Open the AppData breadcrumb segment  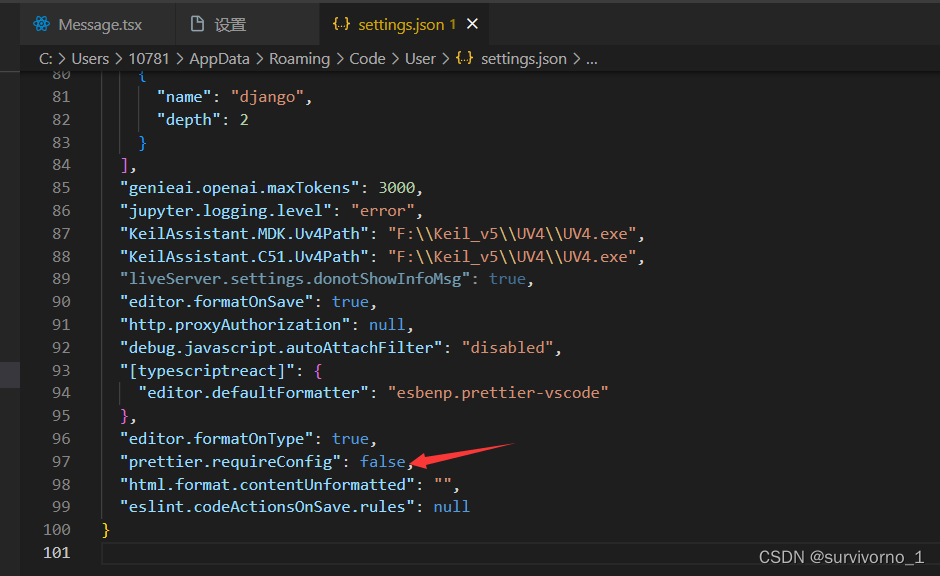coord(219,59)
